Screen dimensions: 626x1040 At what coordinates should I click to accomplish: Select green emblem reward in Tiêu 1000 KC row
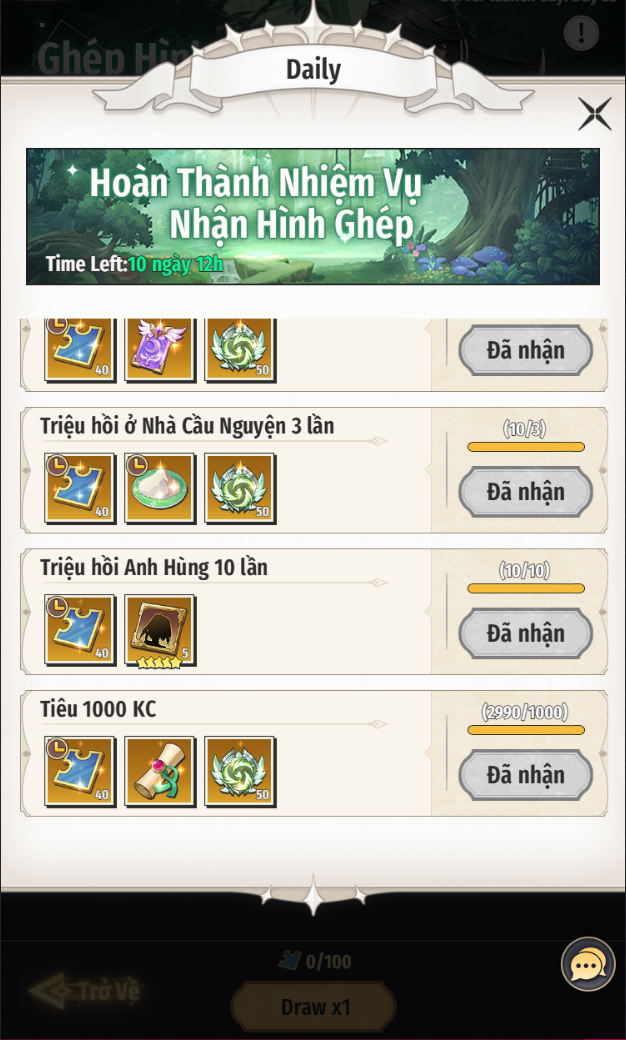[239, 771]
